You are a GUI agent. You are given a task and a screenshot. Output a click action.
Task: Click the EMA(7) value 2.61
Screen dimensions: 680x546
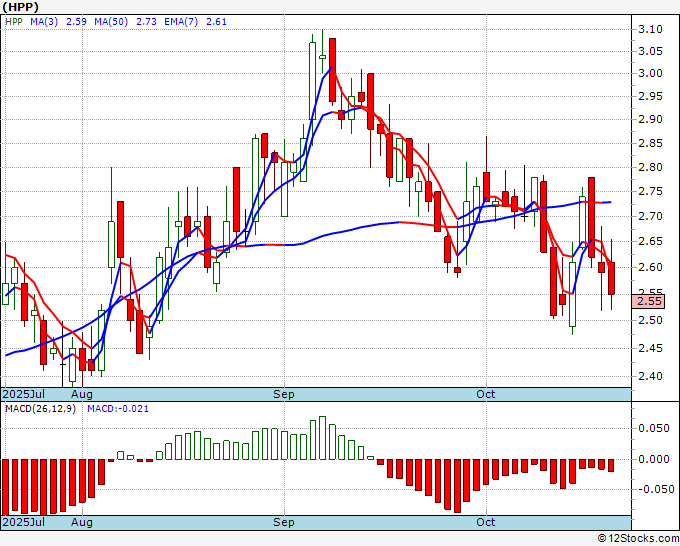tap(216, 22)
